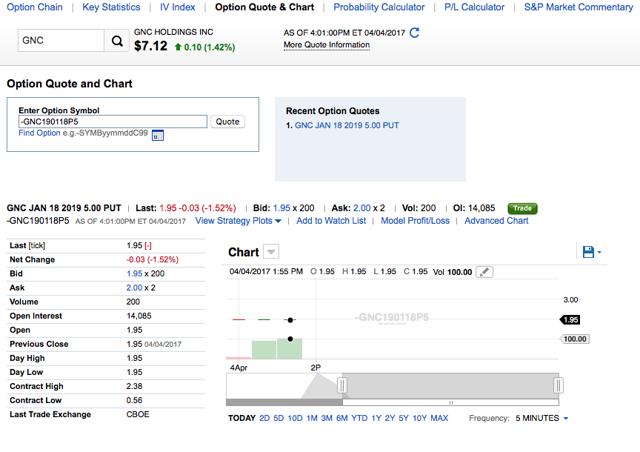Grab the left chart range slider handle
640x452 pixels.
(342, 385)
